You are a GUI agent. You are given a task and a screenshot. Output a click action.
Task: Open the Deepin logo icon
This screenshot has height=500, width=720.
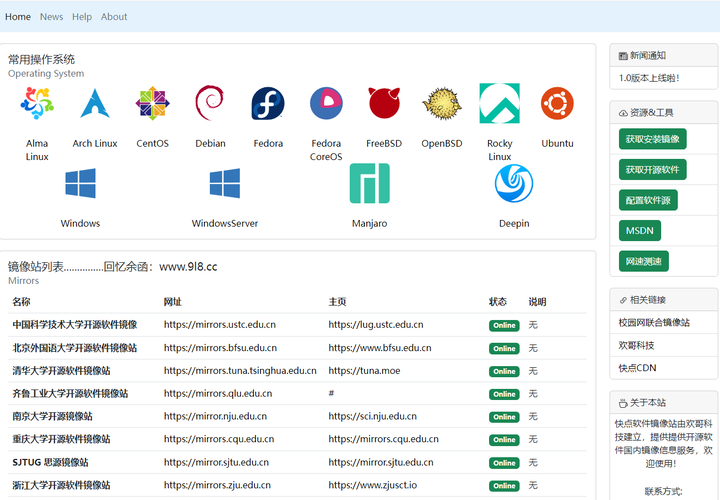pos(514,183)
